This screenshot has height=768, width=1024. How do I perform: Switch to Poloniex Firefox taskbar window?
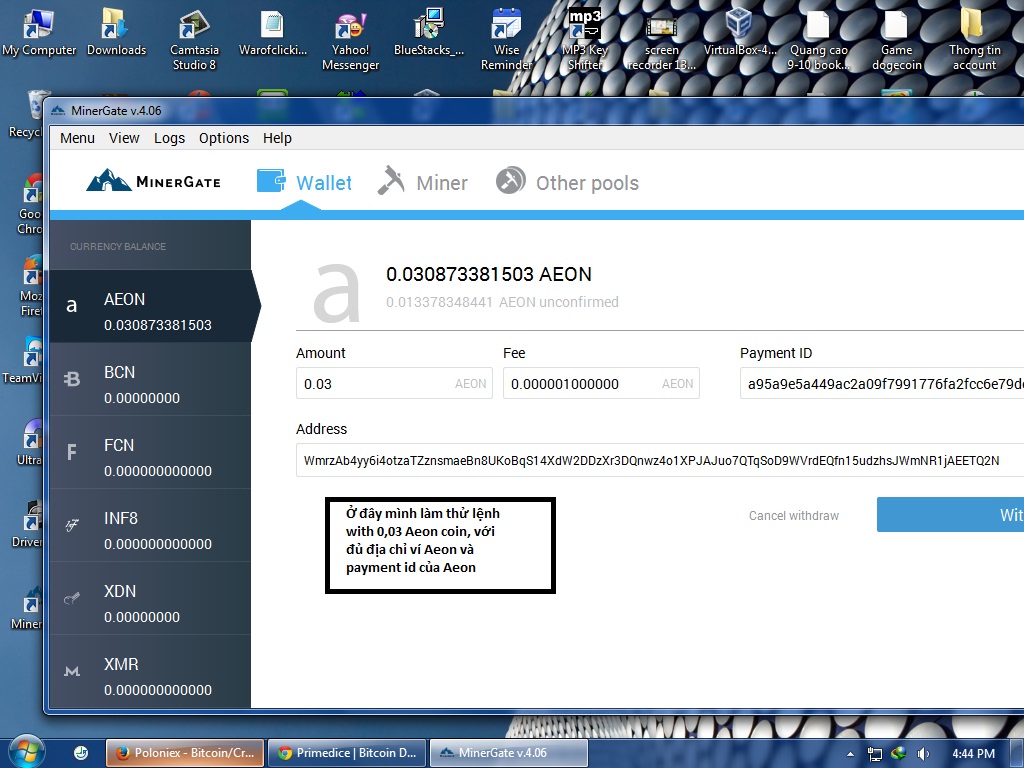pyautogui.click(x=185, y=753)
